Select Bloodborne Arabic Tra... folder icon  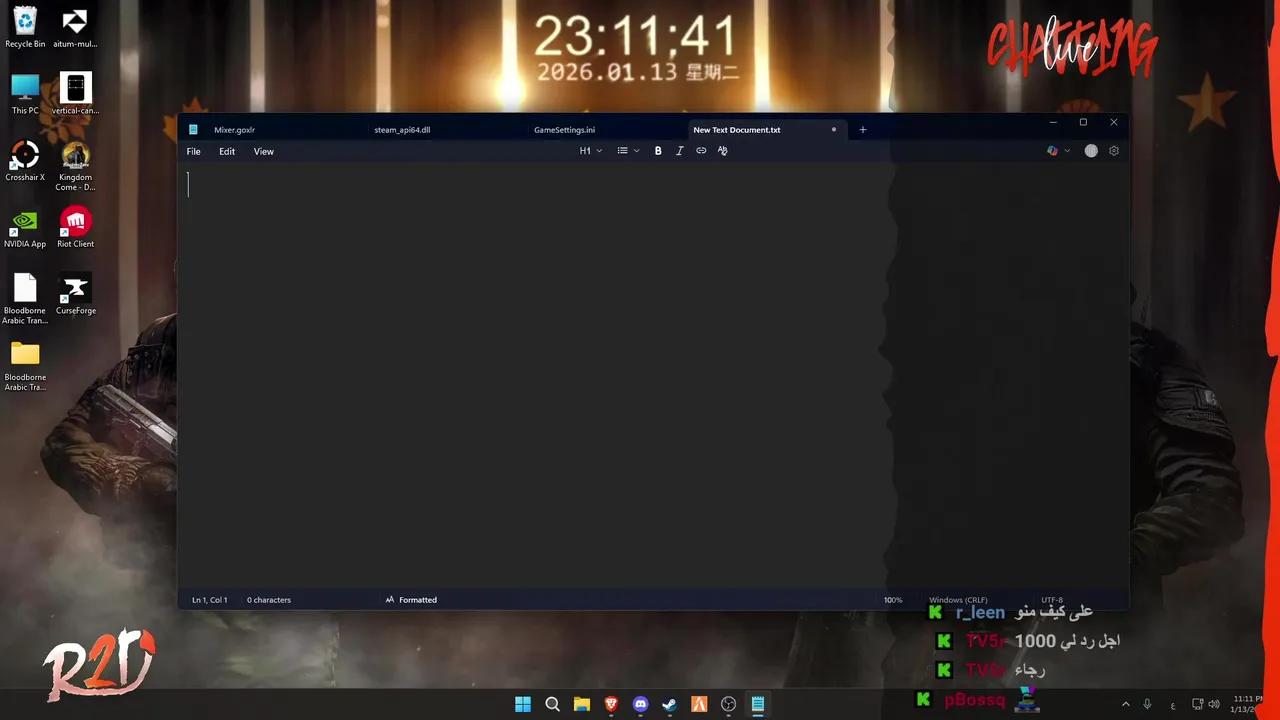[x=25, y=366]
